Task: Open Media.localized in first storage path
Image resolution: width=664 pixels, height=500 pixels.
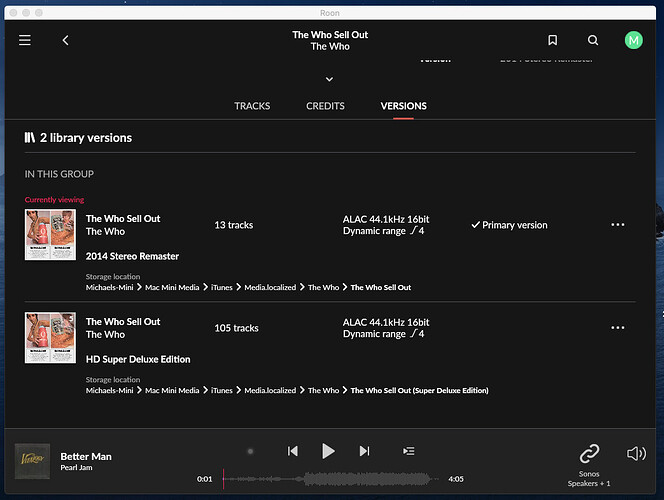Action: tap(270, 287)
